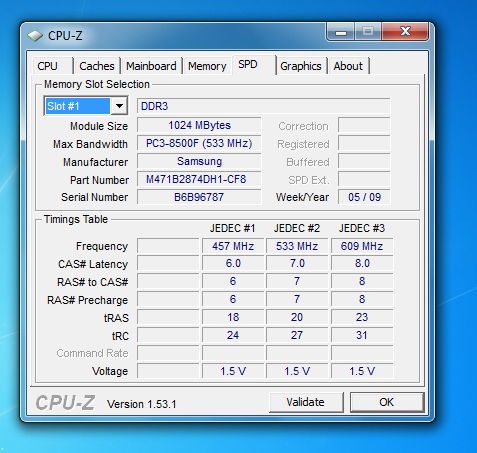Click the 05 / 09 Week/Year value
This screenshot has height=453, width=477.
tap(364, 197)
